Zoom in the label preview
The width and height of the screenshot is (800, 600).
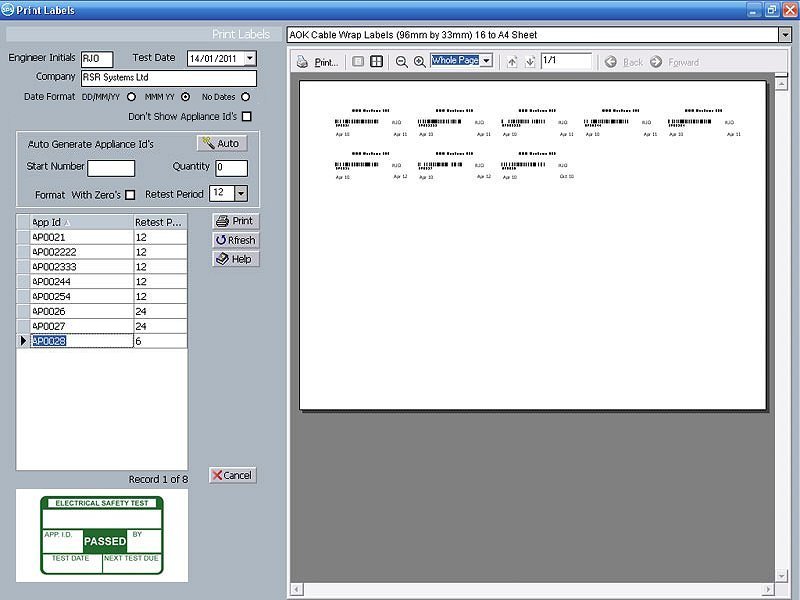click(420, 62)
